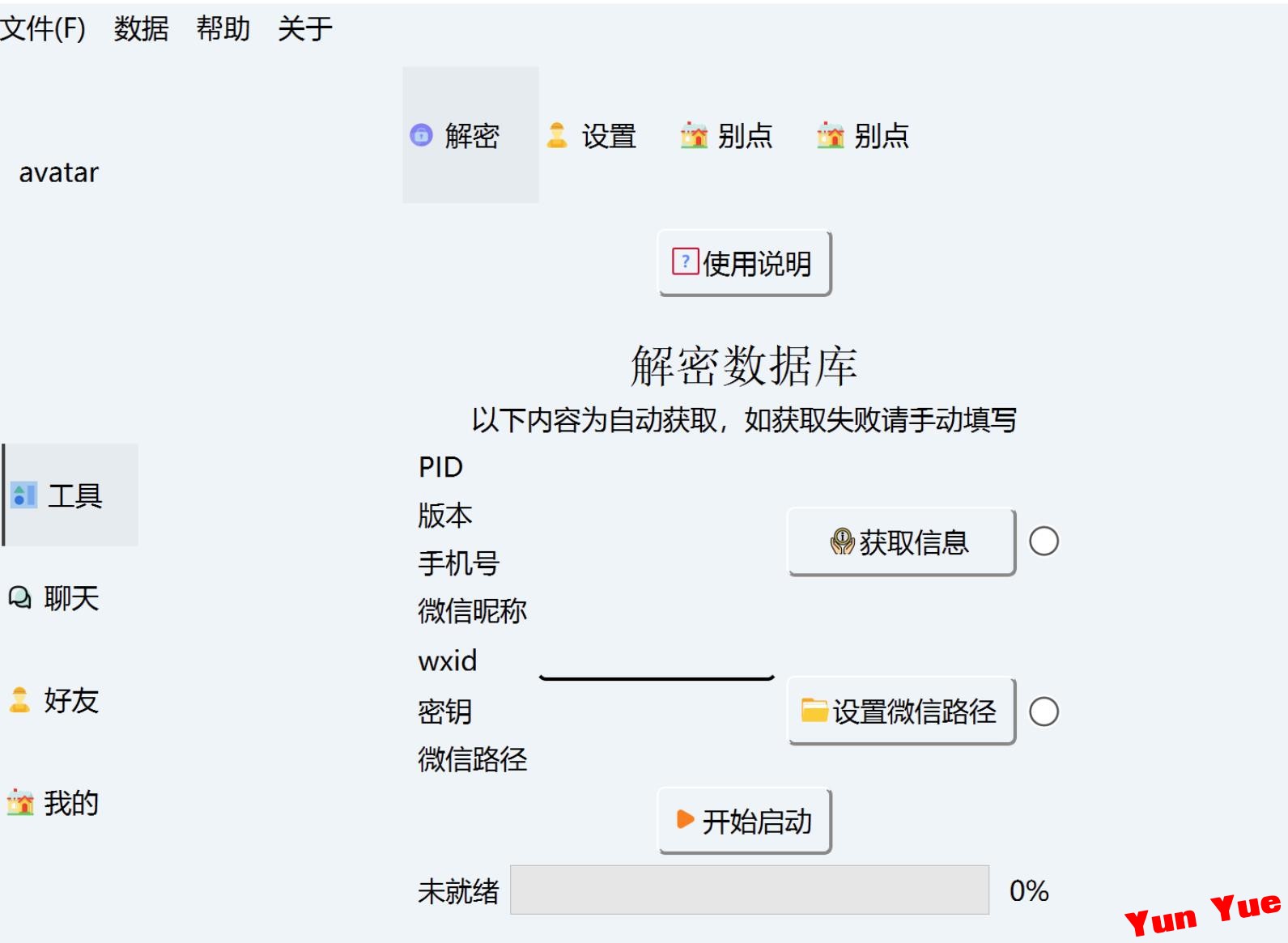The width and height of the screenshot is (1288, 943).
Task: Click the 获取信息 button
Action: point(902,542)
